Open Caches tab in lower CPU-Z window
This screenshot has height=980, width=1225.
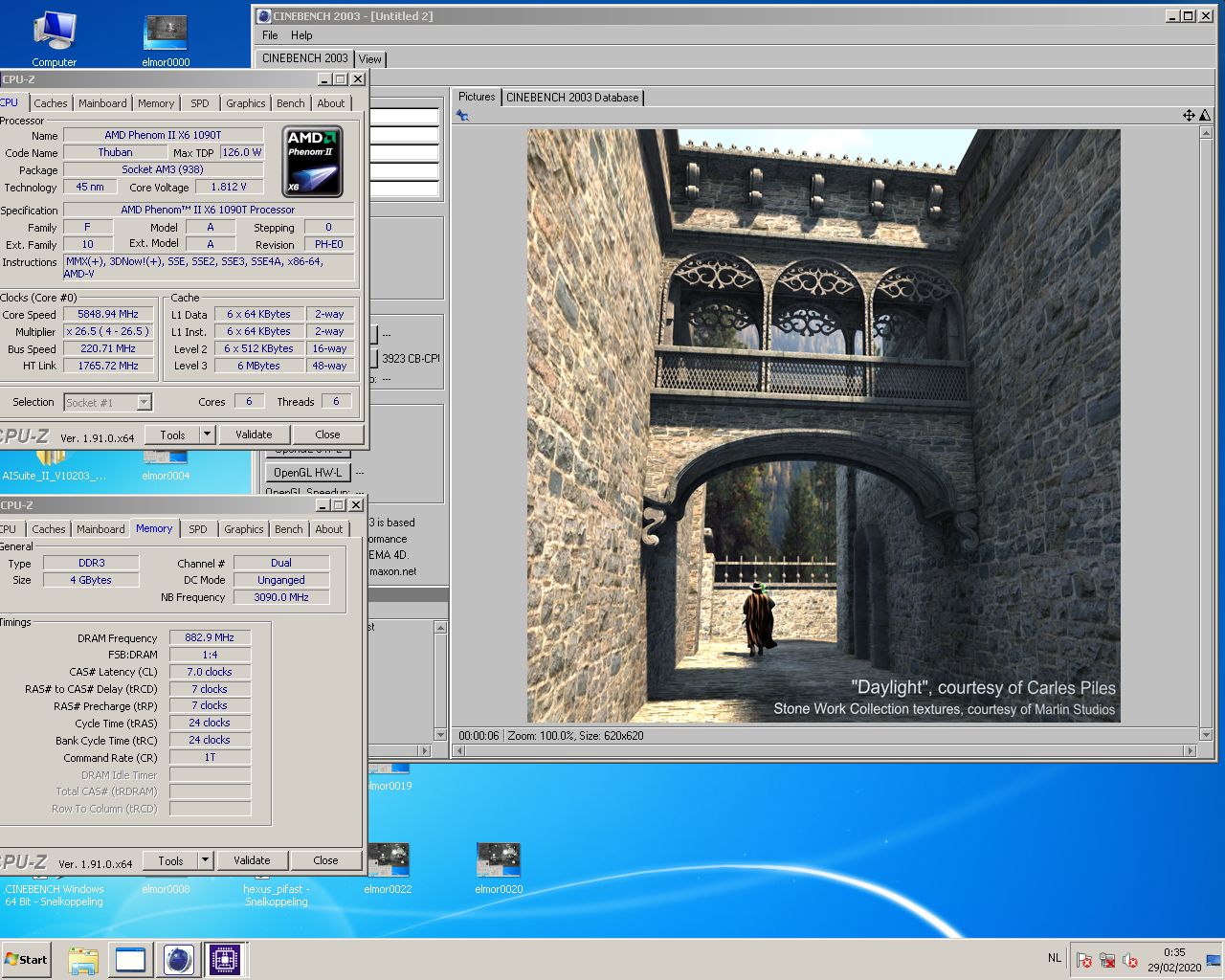pyautogui.click(x=49, y=529)
